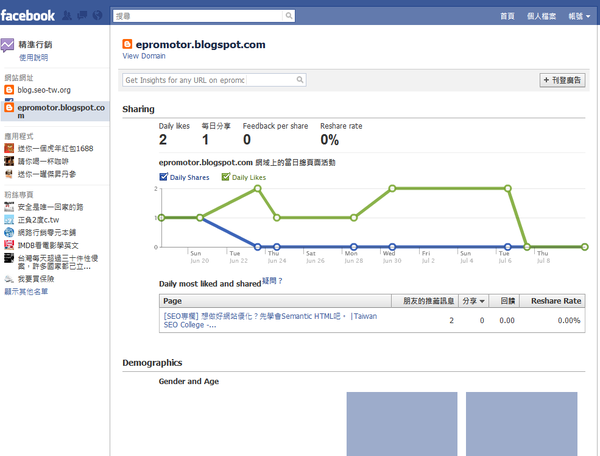Click globe icon of third fan page
The height and width of the screenshot is (456, 600).
pyautogui.click(x=9, y=232)
